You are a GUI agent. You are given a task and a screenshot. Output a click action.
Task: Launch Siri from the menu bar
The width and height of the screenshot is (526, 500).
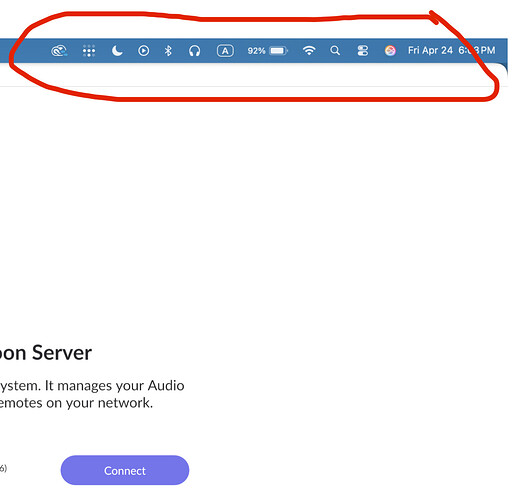point(390,51)
